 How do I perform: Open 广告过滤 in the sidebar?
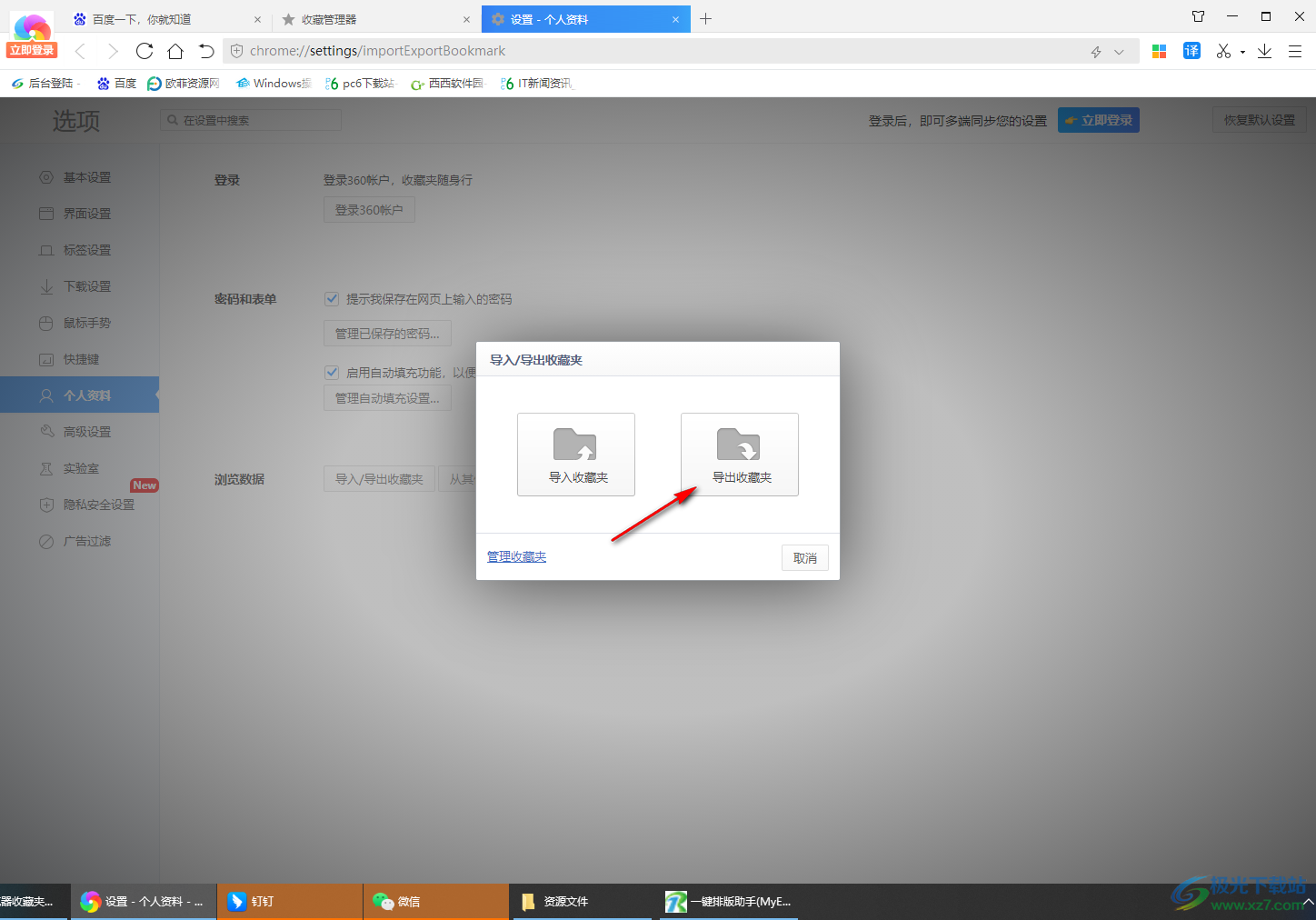[79, 541]
